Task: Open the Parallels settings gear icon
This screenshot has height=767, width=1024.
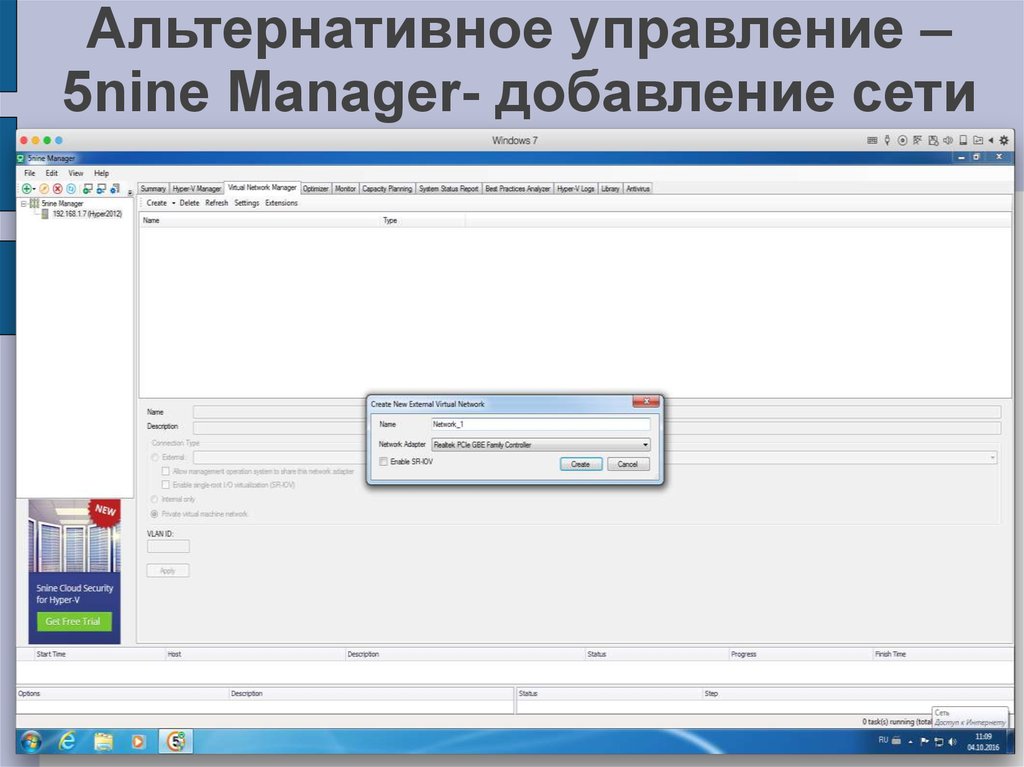Action: (1004, 140)
